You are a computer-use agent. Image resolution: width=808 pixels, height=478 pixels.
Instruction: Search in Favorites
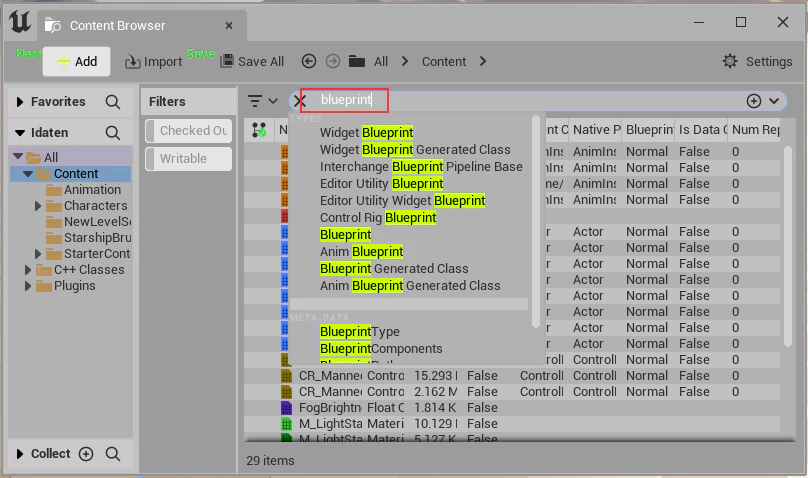tap(113, 102)
